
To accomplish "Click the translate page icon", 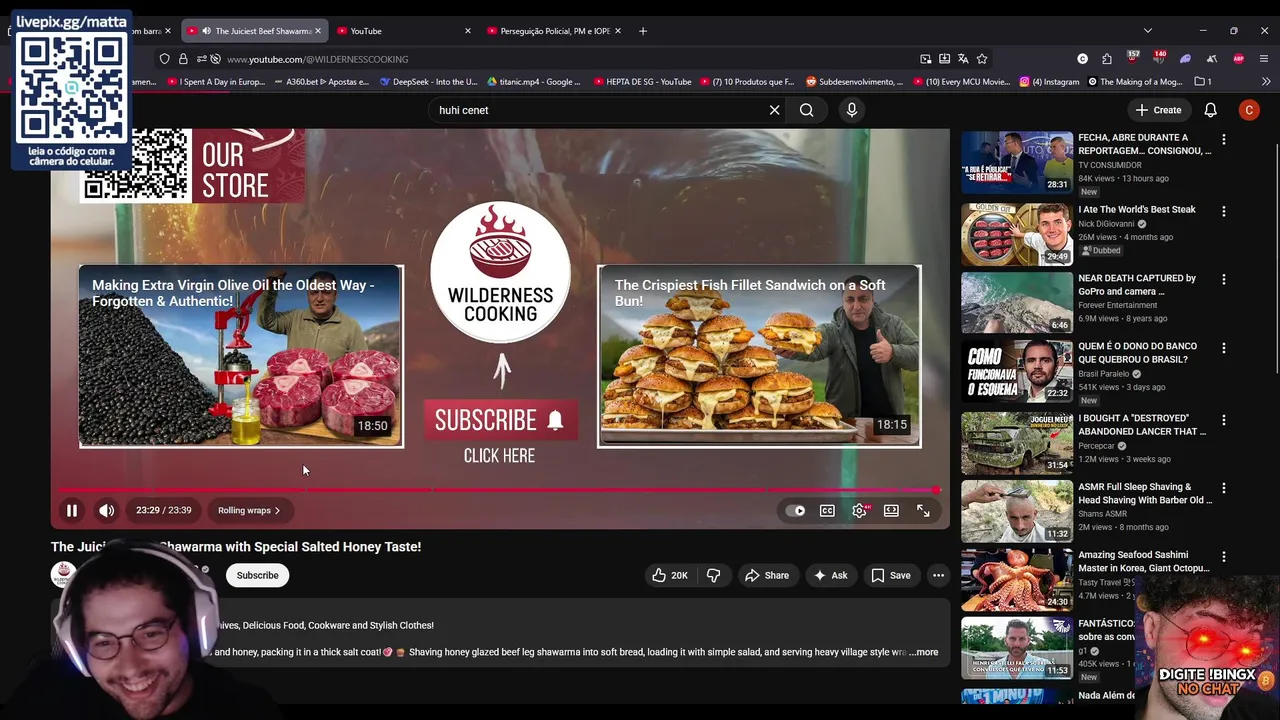I will click(x=963, y=59).
